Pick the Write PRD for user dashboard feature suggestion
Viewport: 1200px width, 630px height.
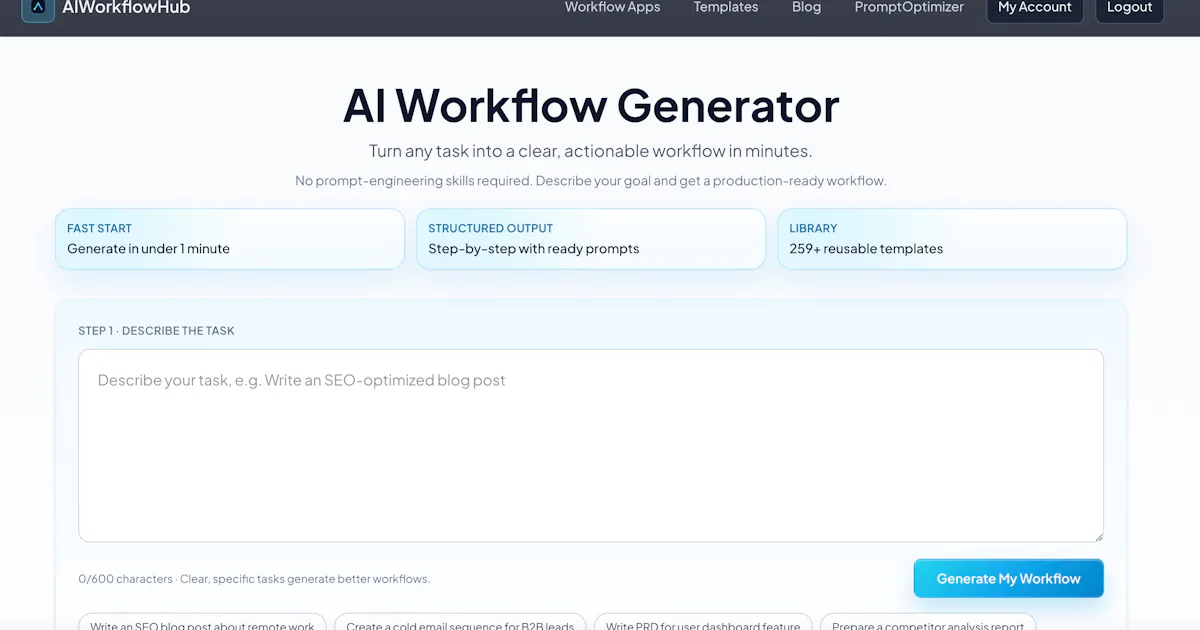coord(703,624)
